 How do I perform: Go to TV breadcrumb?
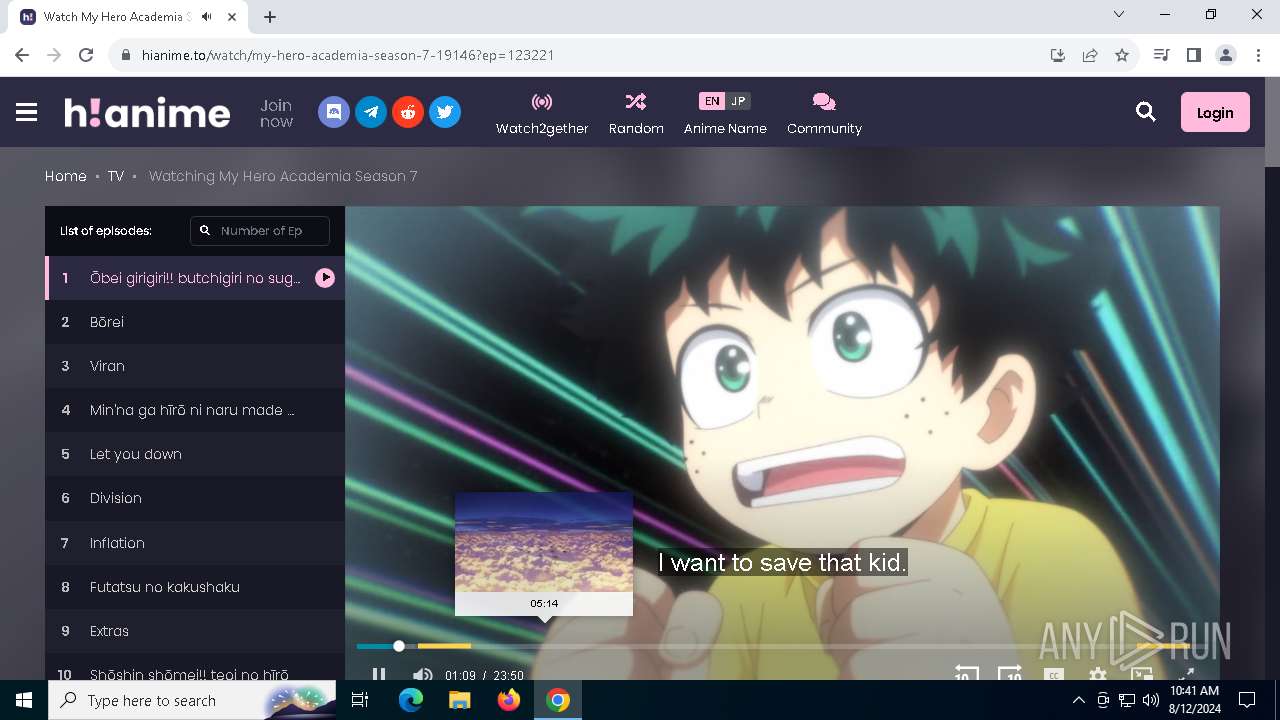(116, 176)
